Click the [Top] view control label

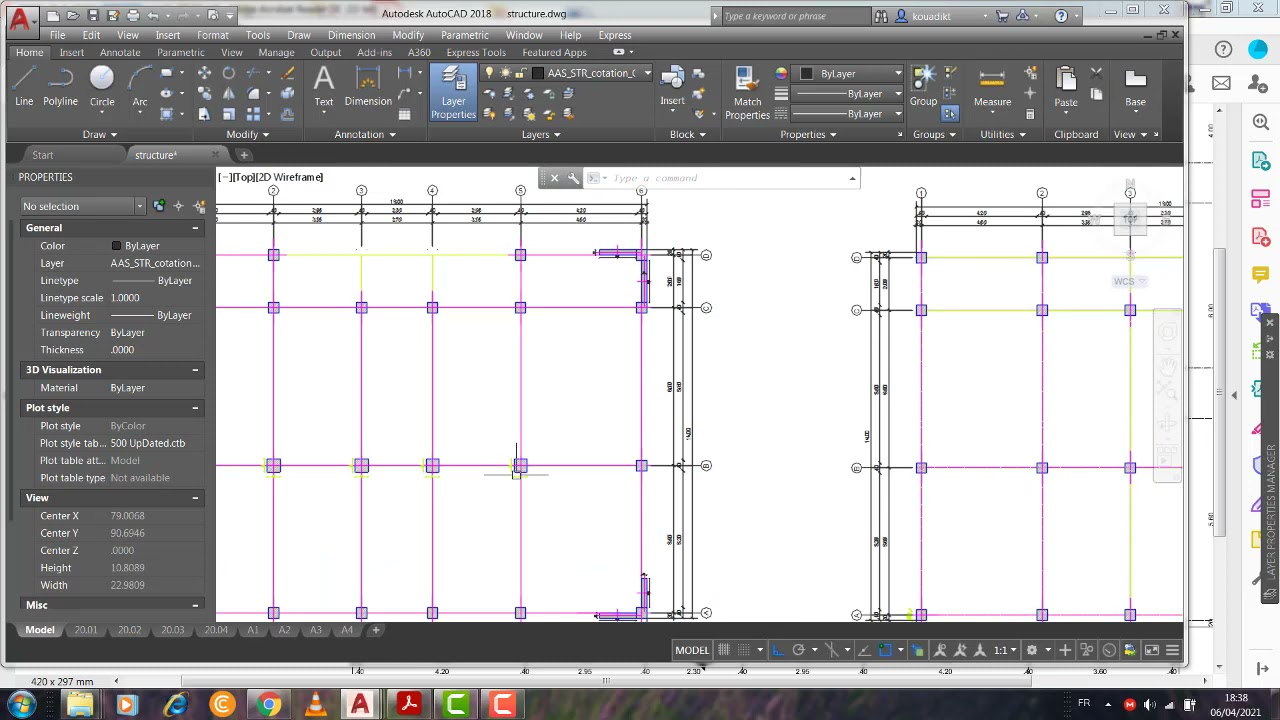pyautogui.click(x=244, y=177)
